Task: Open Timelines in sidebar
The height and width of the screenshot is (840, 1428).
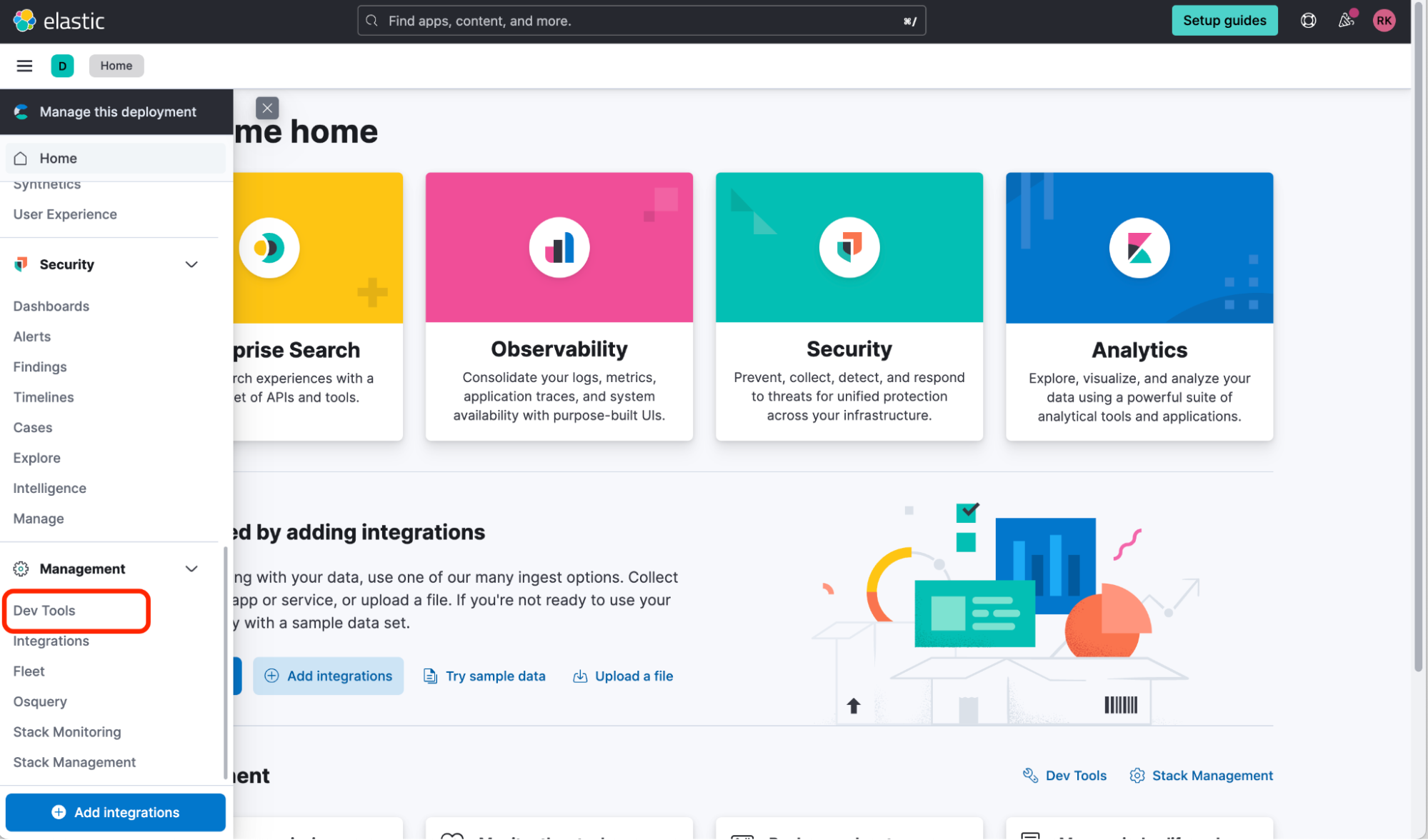Action: (44, 397)
